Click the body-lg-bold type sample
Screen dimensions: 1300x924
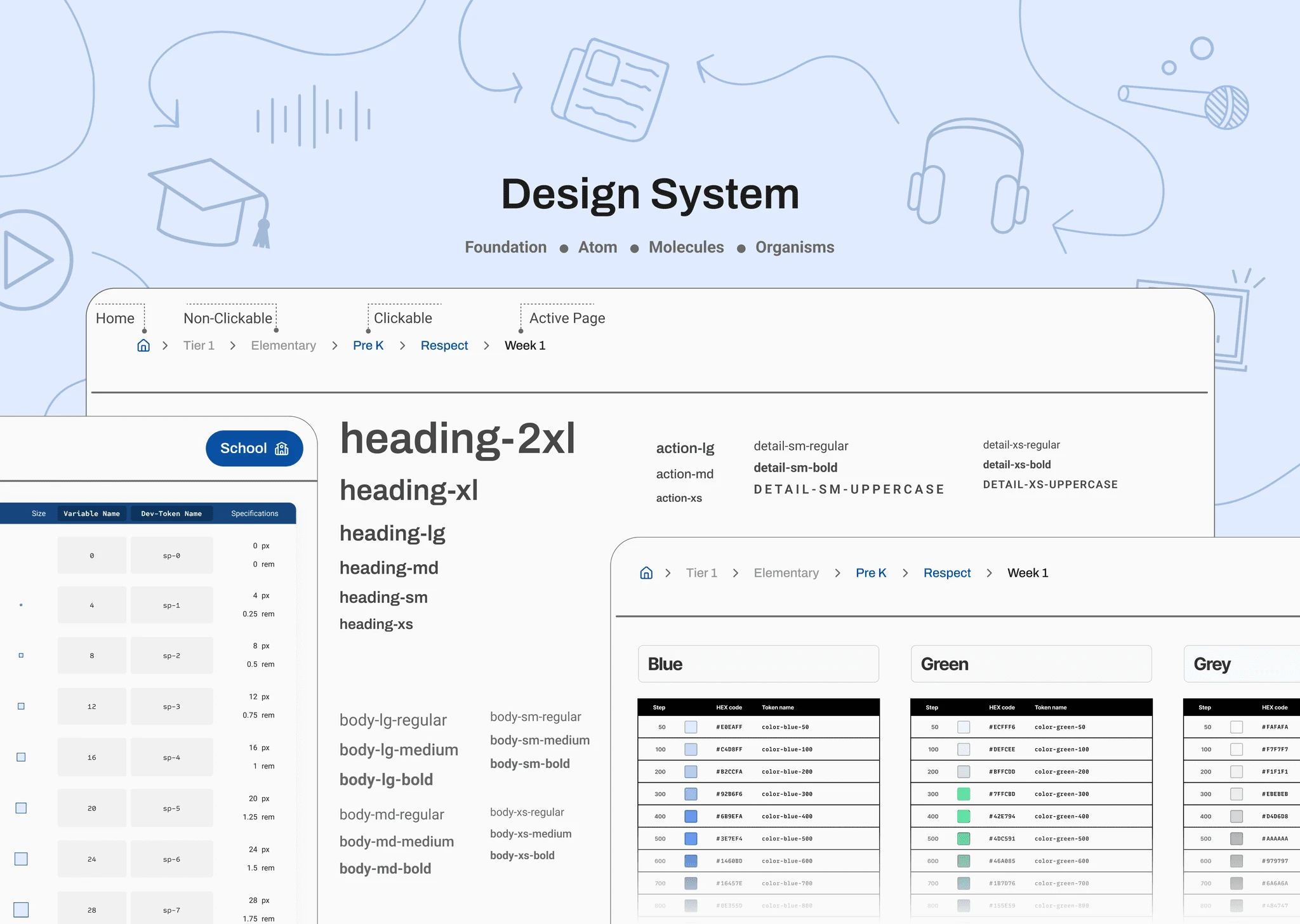tap(386, 779)
